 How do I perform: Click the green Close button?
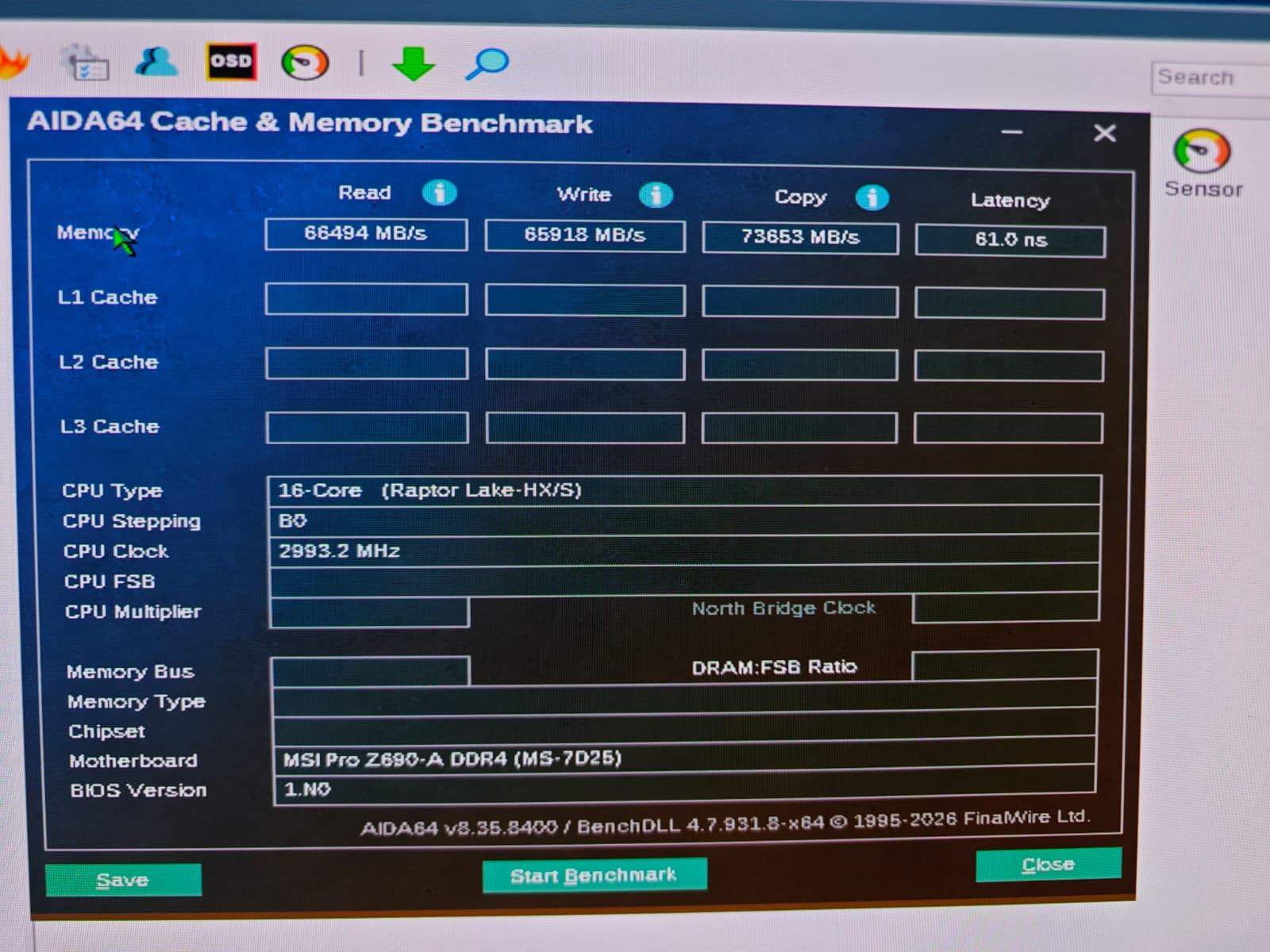coord(1049,865)
